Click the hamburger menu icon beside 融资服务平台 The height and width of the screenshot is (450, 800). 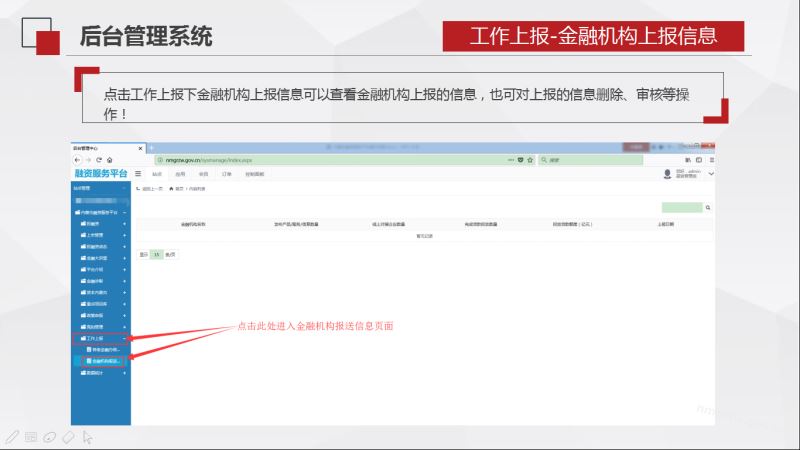click(138, 173)
